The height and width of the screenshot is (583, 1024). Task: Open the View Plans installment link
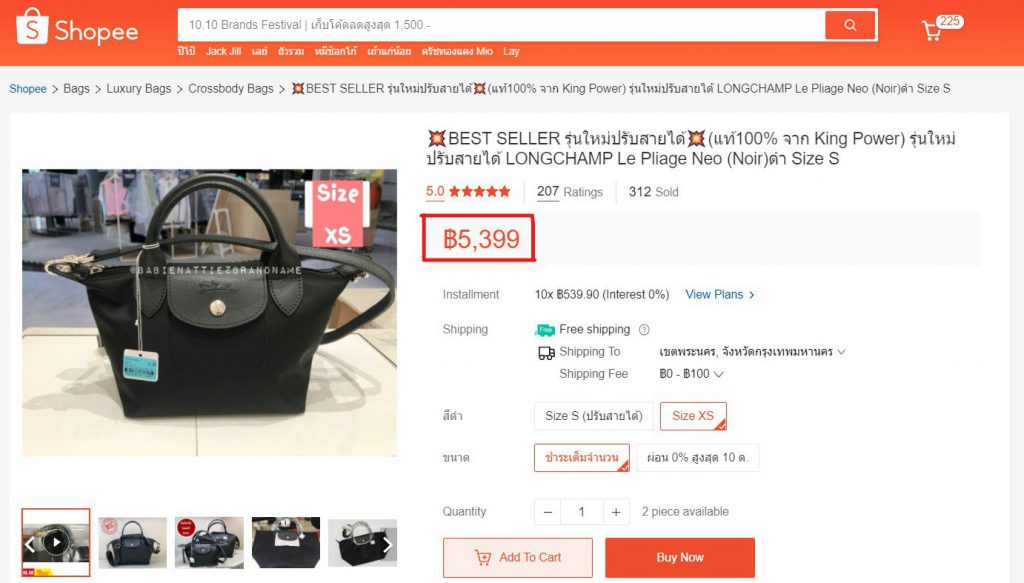point(719,295)
